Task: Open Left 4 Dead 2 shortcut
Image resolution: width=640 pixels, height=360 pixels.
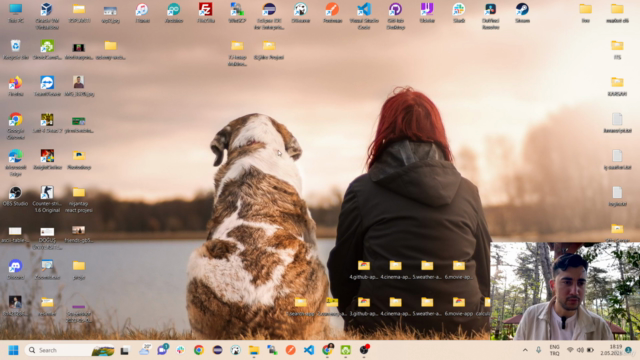Action: (x=47, y=123)
